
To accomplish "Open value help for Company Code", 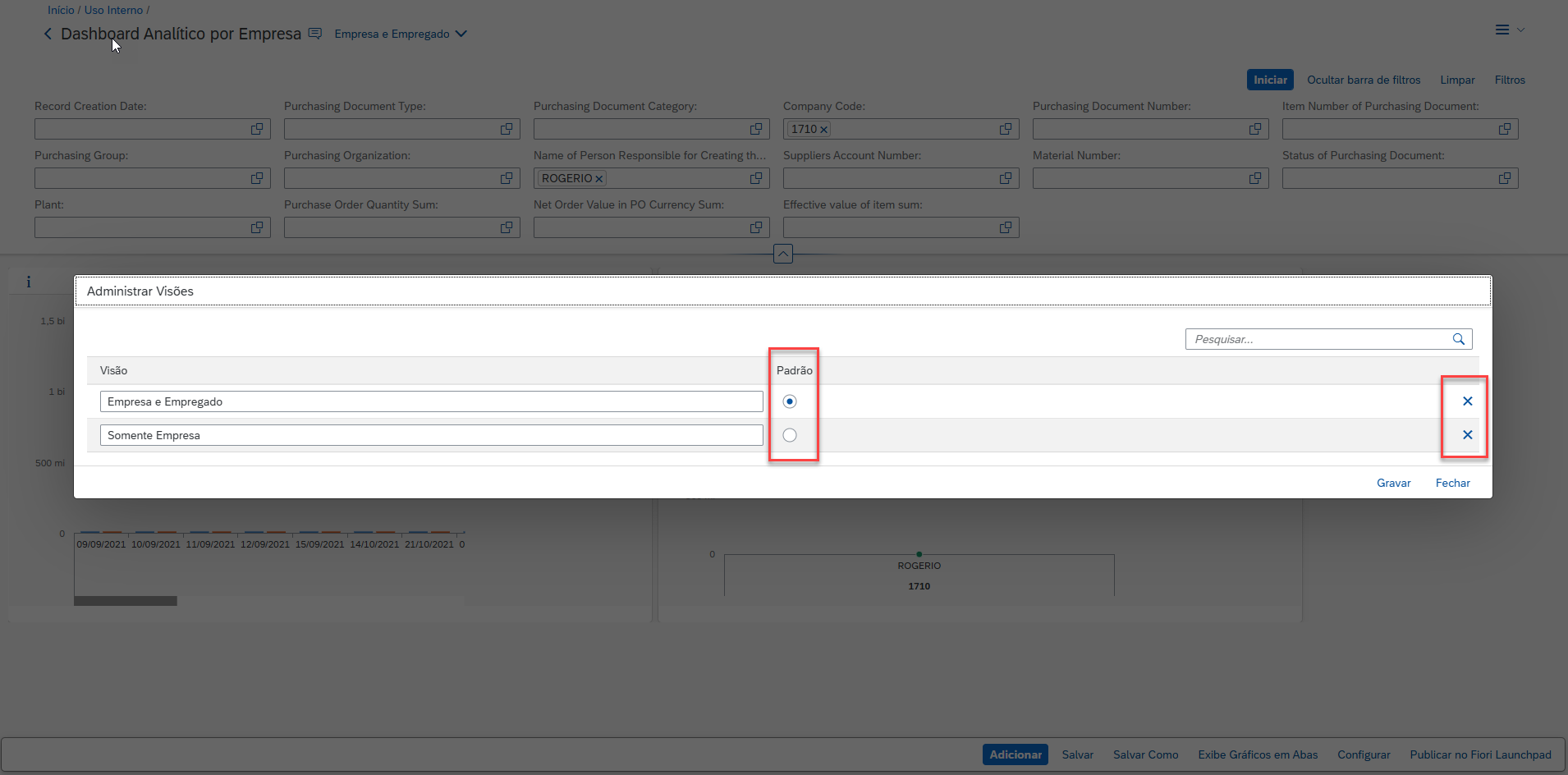I will click(1005, 129).
